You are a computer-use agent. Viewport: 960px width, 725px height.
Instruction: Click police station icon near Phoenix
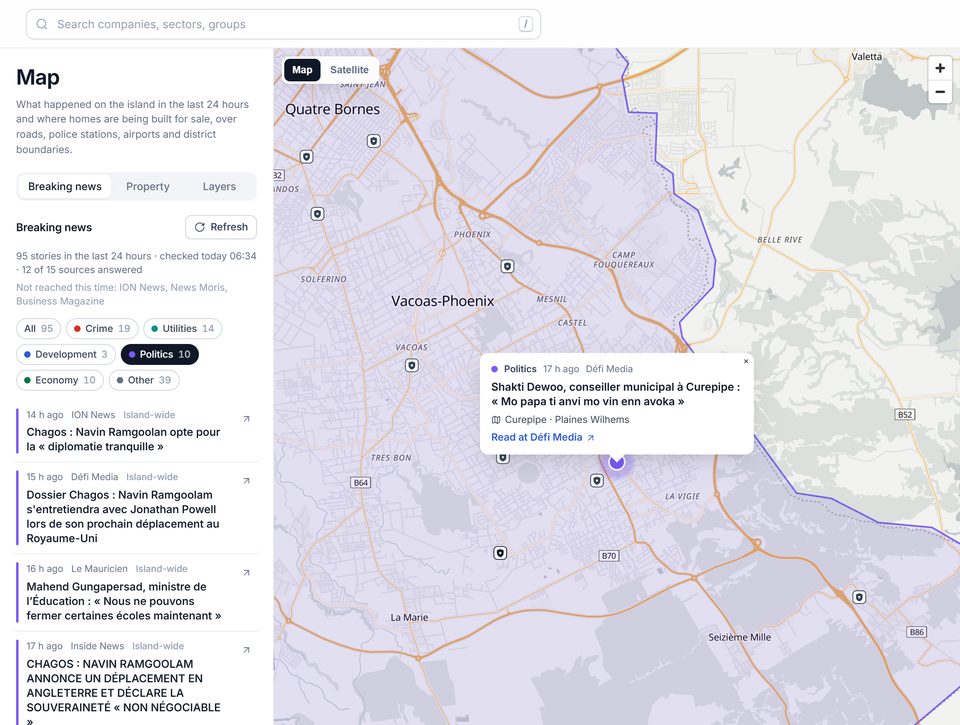tap(507, 266)
